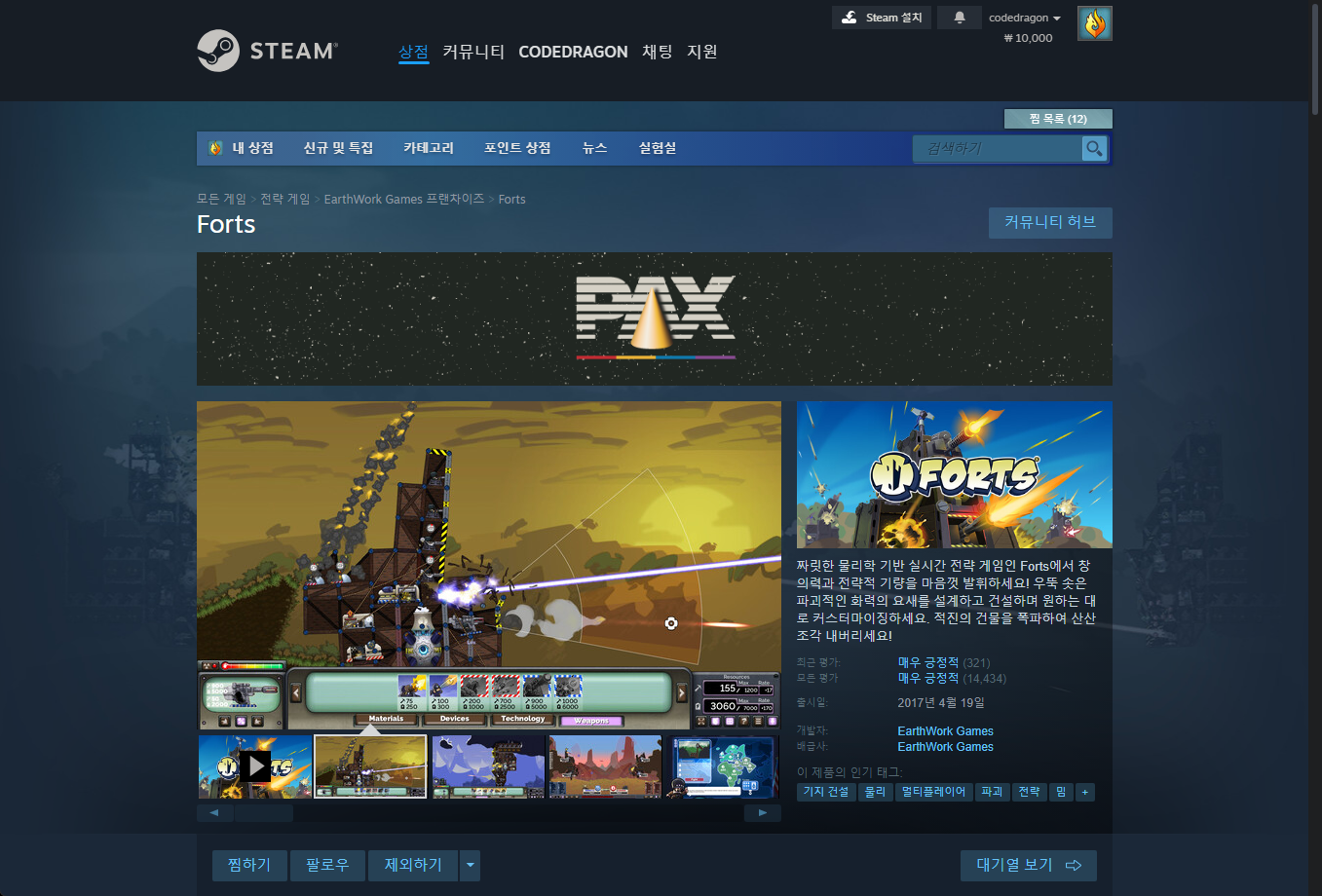The width and height of the screenshot is (1322, 896).
Task: Open the 커뮤니티 menu
Action: coord(473,52)
